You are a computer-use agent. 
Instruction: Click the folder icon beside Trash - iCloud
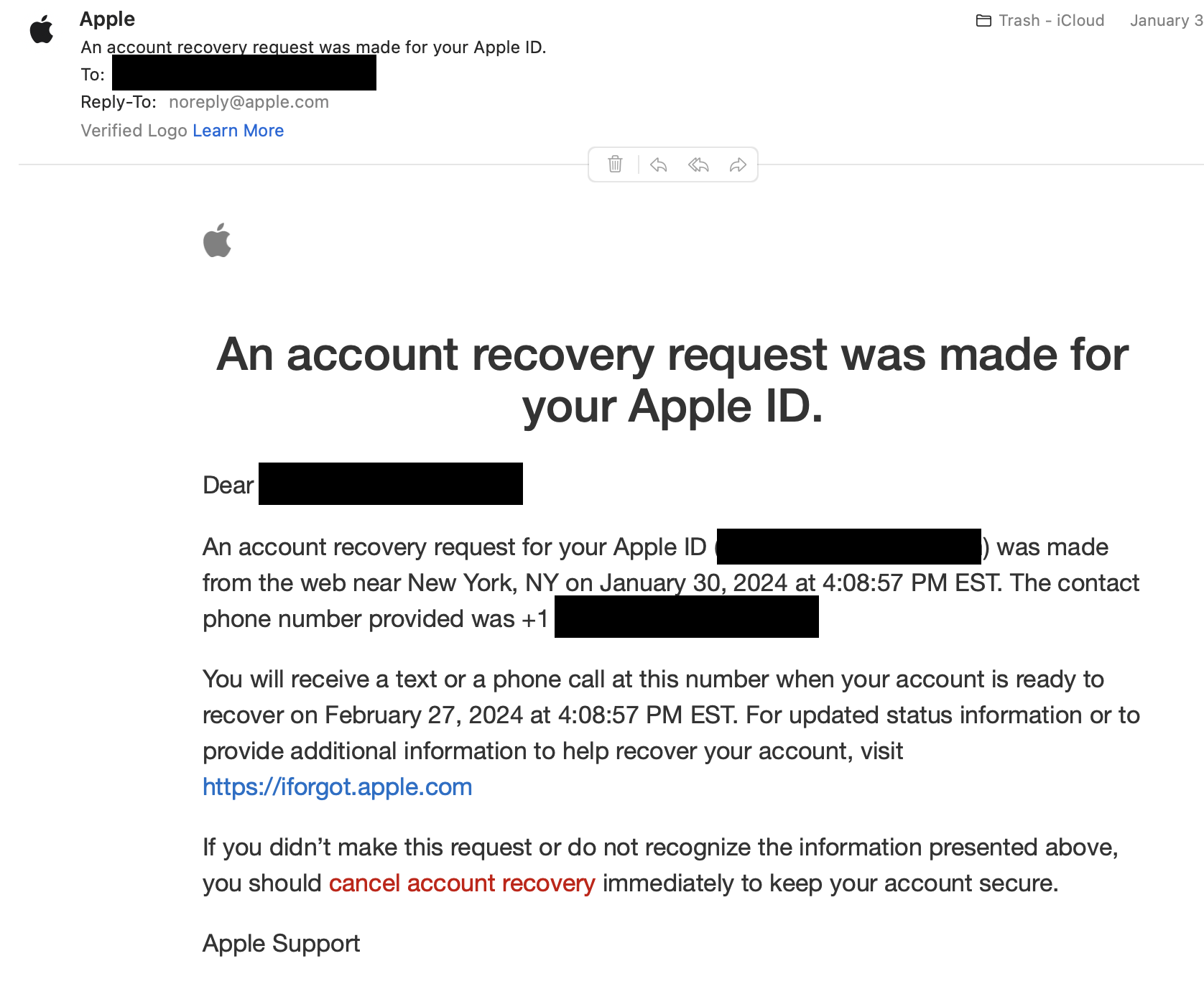[x=983, y=21]
